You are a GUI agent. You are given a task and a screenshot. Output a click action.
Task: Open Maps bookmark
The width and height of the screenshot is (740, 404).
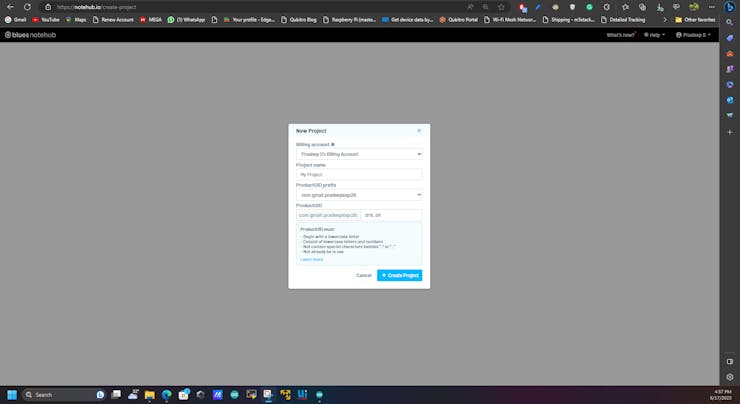76,20
